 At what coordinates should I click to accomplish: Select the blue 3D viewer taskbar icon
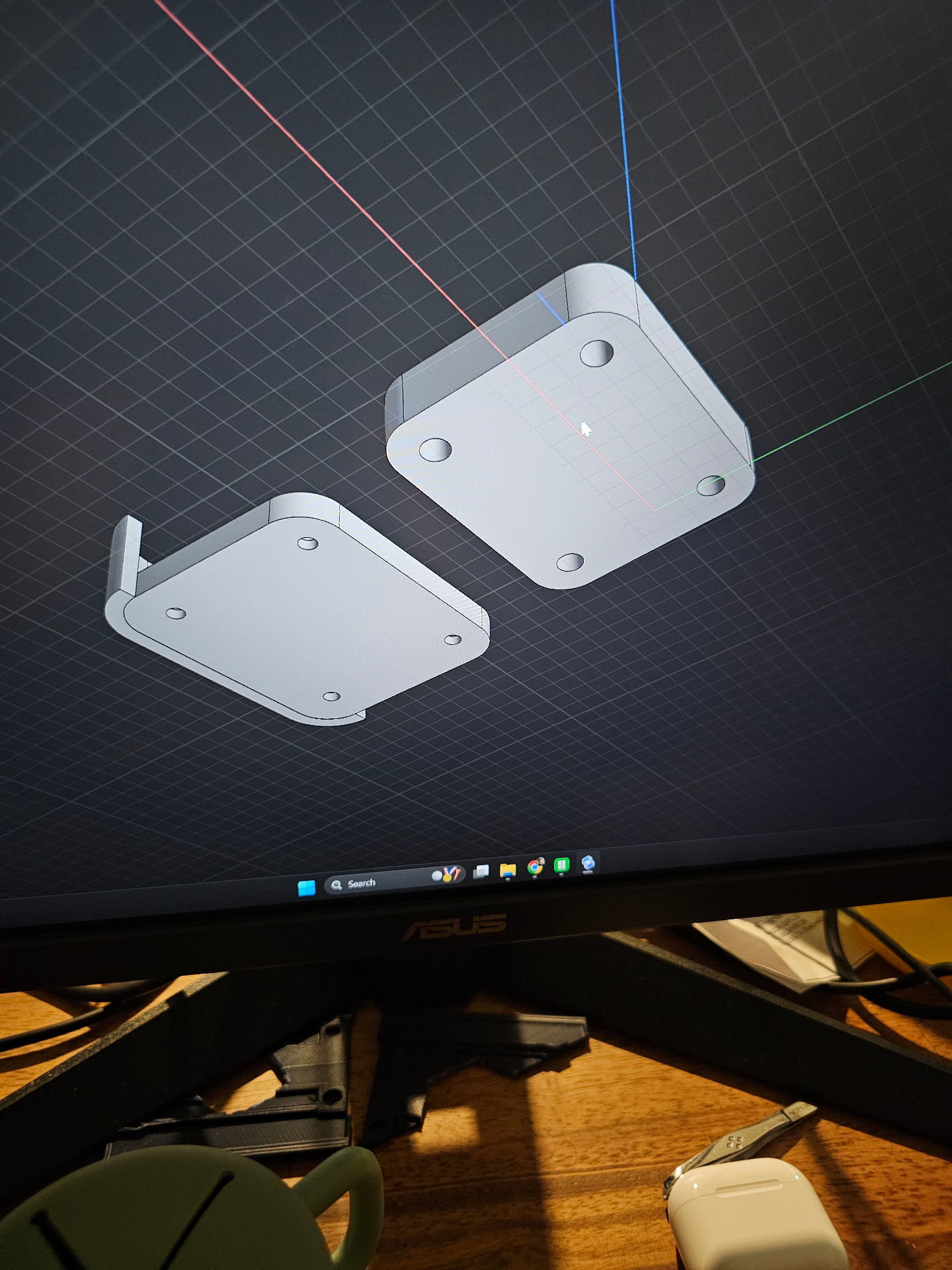(588, 863)
